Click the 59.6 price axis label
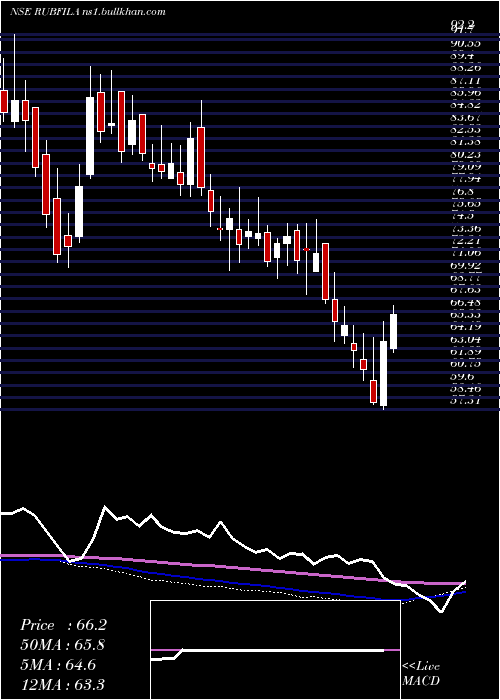Image resolution: width=500 pixels, height=700 pixels. [462, 376]
